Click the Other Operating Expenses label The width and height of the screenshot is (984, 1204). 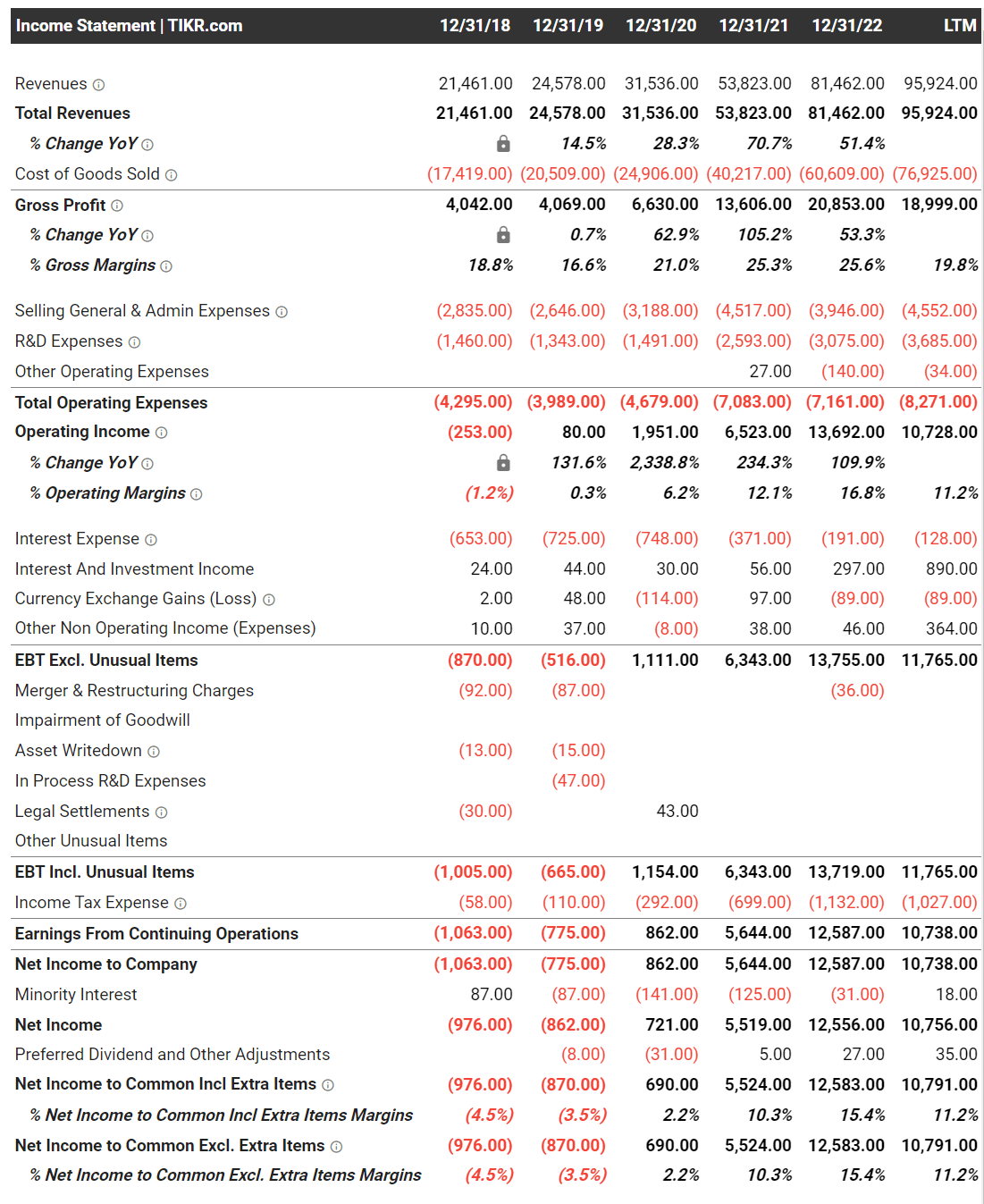click(112, 372)
